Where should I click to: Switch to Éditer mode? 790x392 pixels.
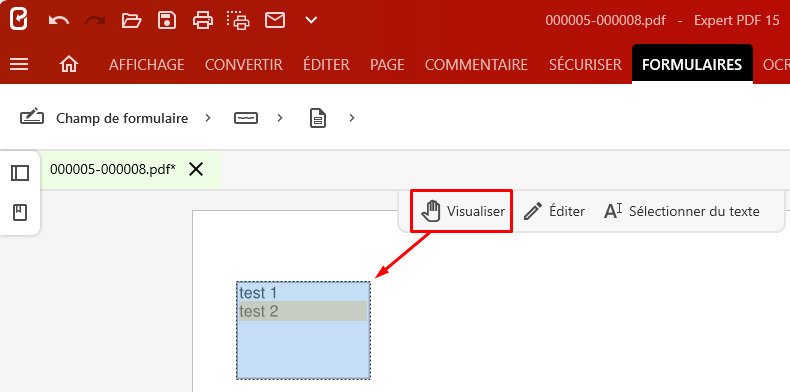click(x=554, y=211)
